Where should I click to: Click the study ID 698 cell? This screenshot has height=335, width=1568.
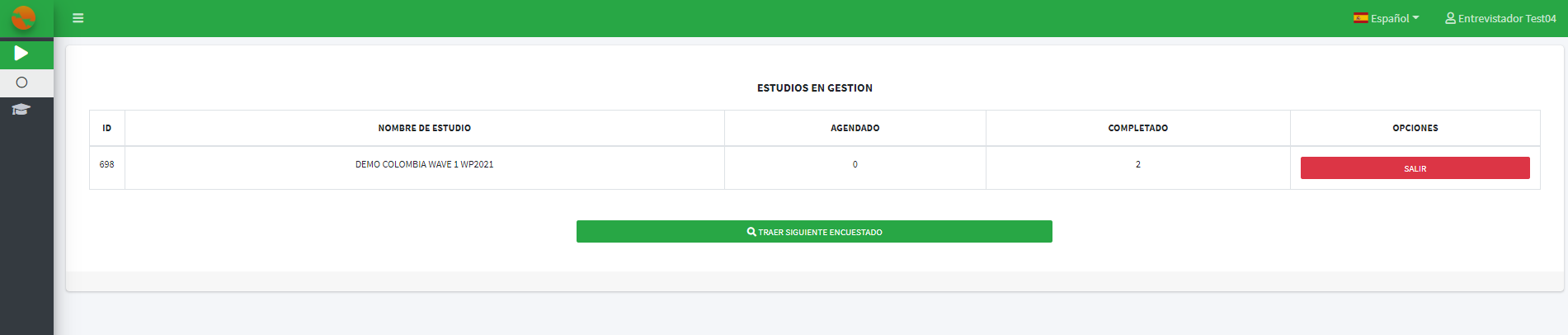(107, 164)
